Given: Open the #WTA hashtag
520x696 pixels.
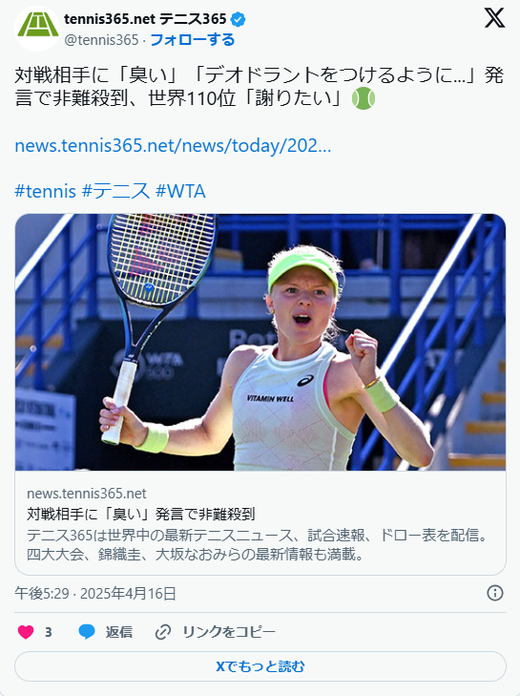Looking at the screenshot, I should (x=180, y=191).
